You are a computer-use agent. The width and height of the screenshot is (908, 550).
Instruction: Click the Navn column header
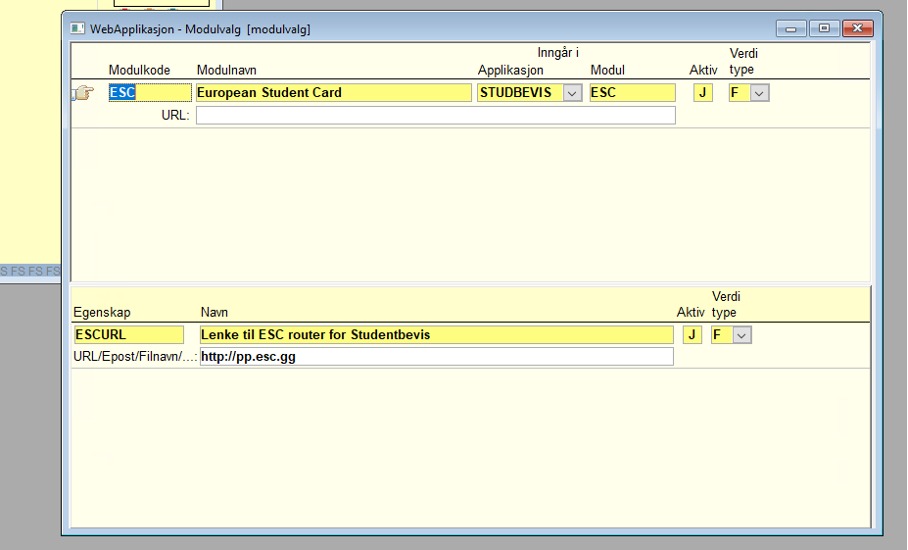tap(214, 313)
